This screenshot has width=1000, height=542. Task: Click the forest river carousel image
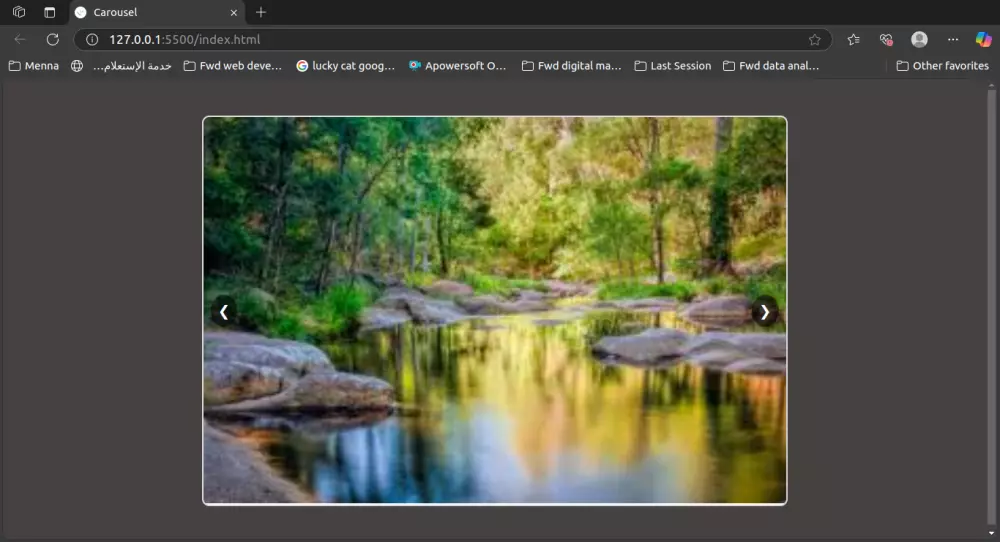pos(494,311)
